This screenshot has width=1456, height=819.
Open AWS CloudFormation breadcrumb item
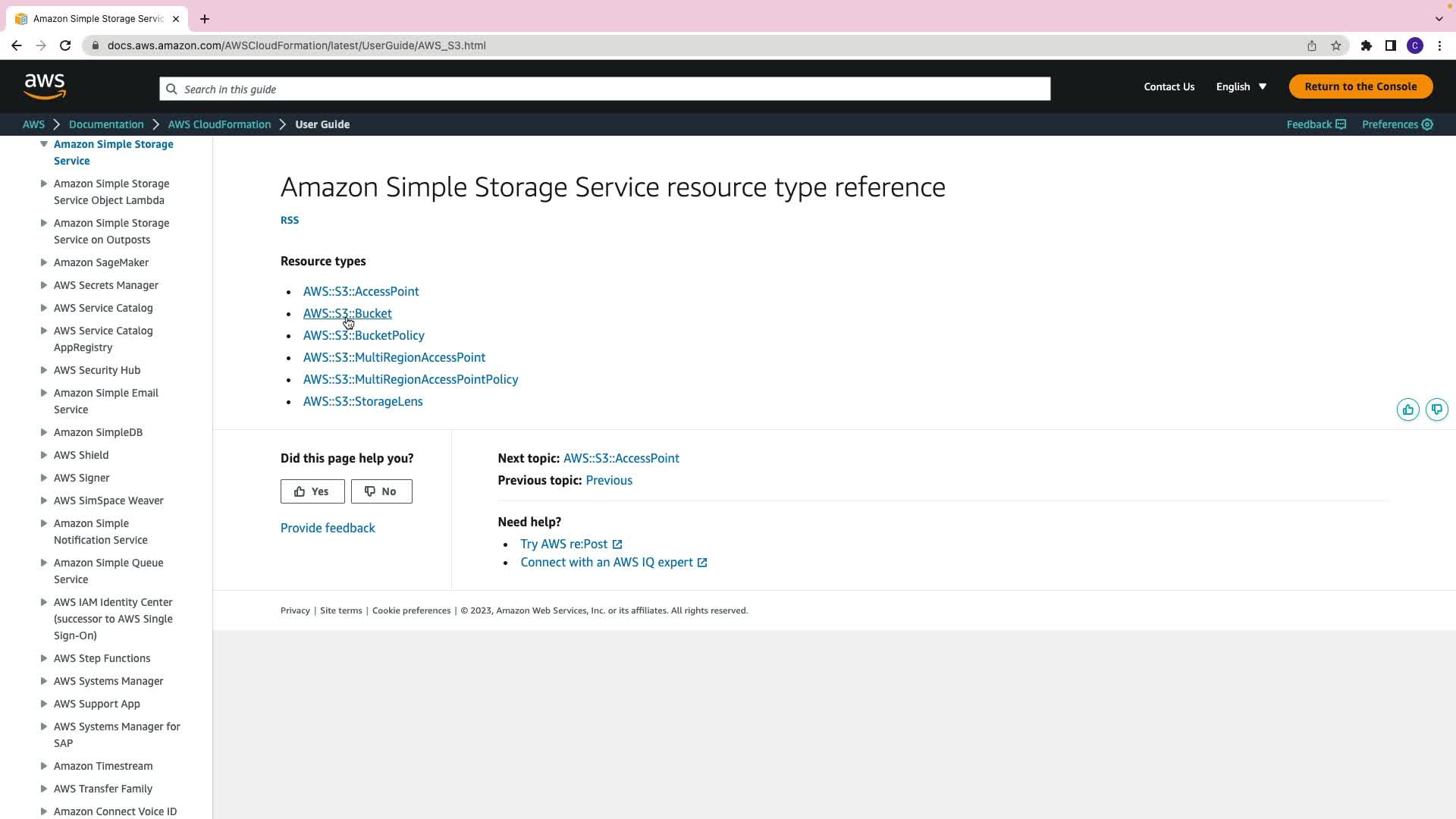click(219, 124)
